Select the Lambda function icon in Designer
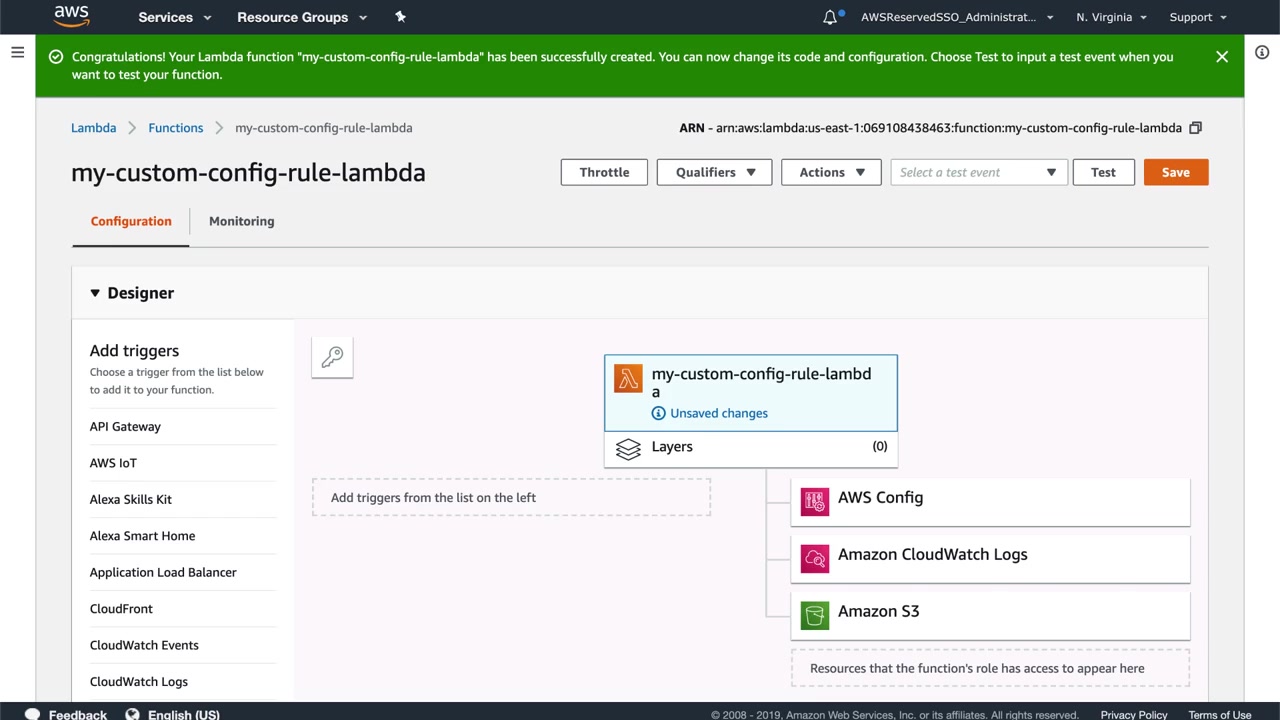Image resolution: width=1280 pixels, height=720 pixels. click(628, 379)
